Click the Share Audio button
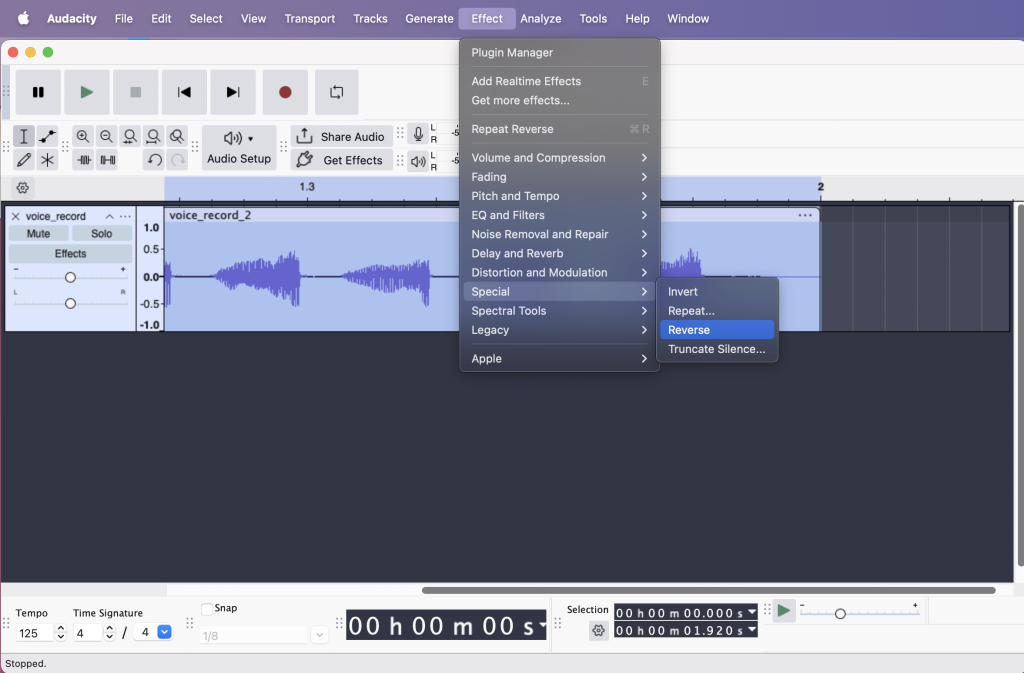The height and width of the screenshot is (673, 1024). coord(340,137)
